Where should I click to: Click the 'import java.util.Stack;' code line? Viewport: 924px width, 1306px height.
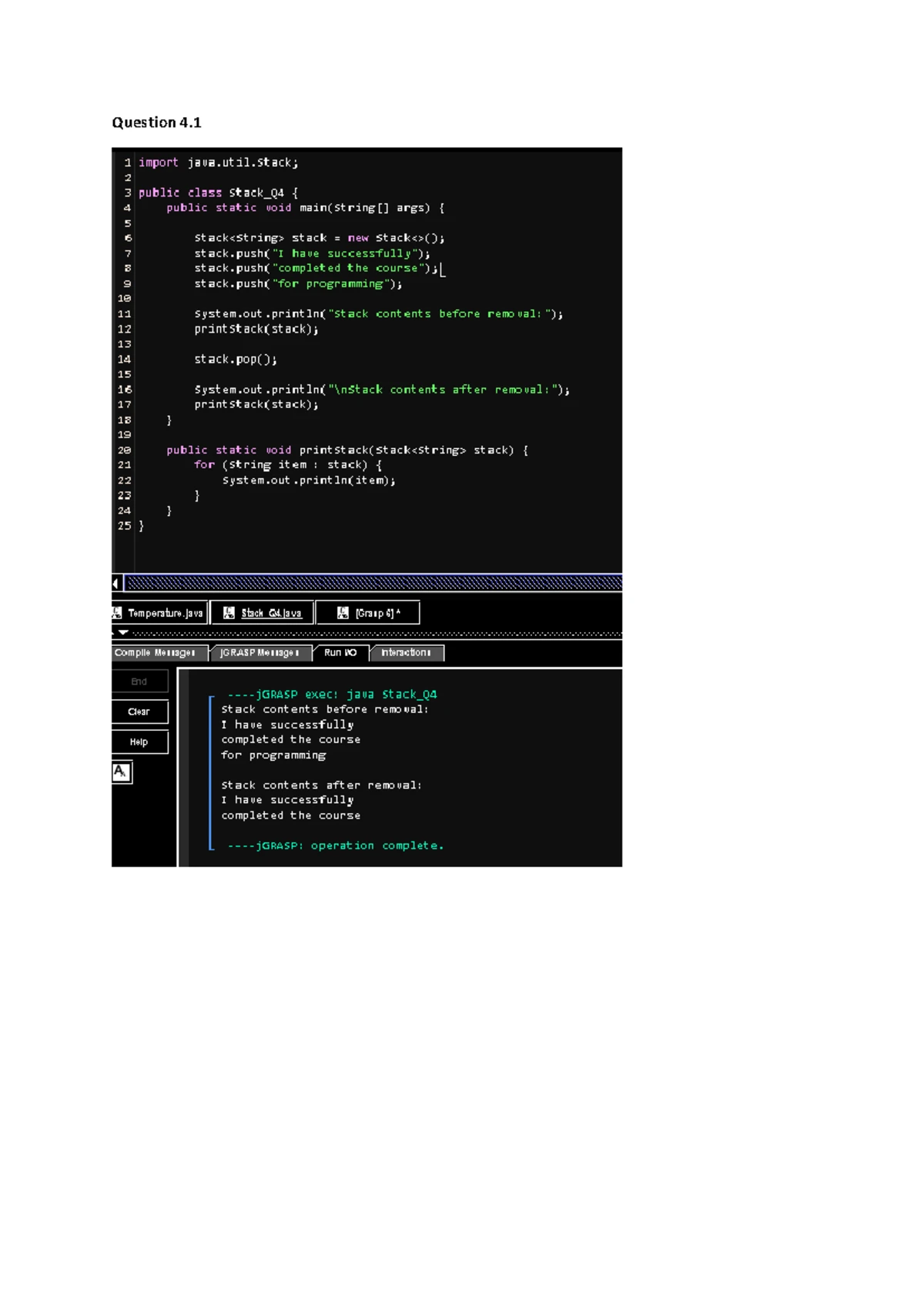click(218, 162)
